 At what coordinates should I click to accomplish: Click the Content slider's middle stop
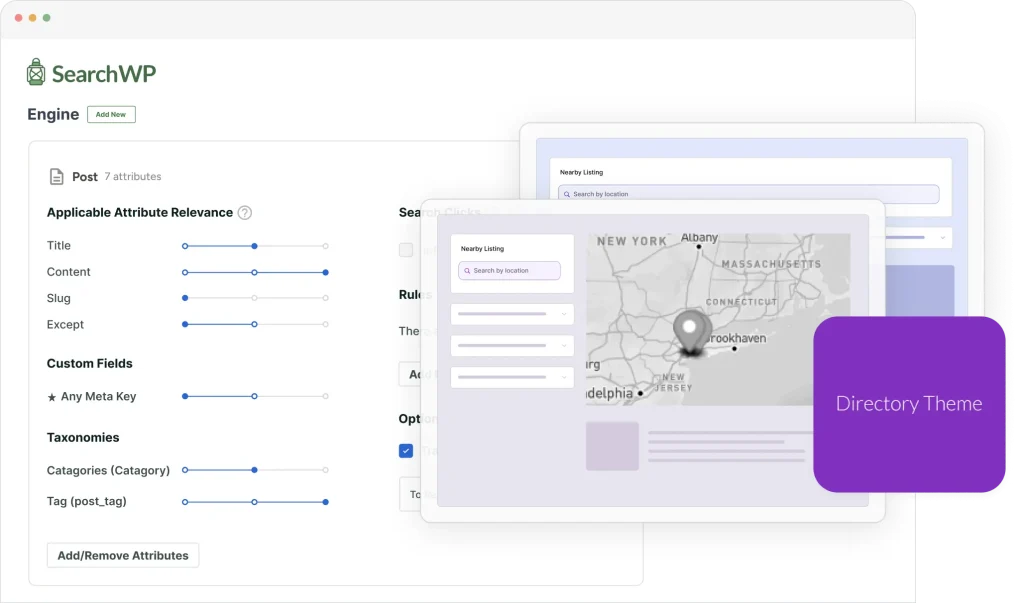(x=255, y=272)
